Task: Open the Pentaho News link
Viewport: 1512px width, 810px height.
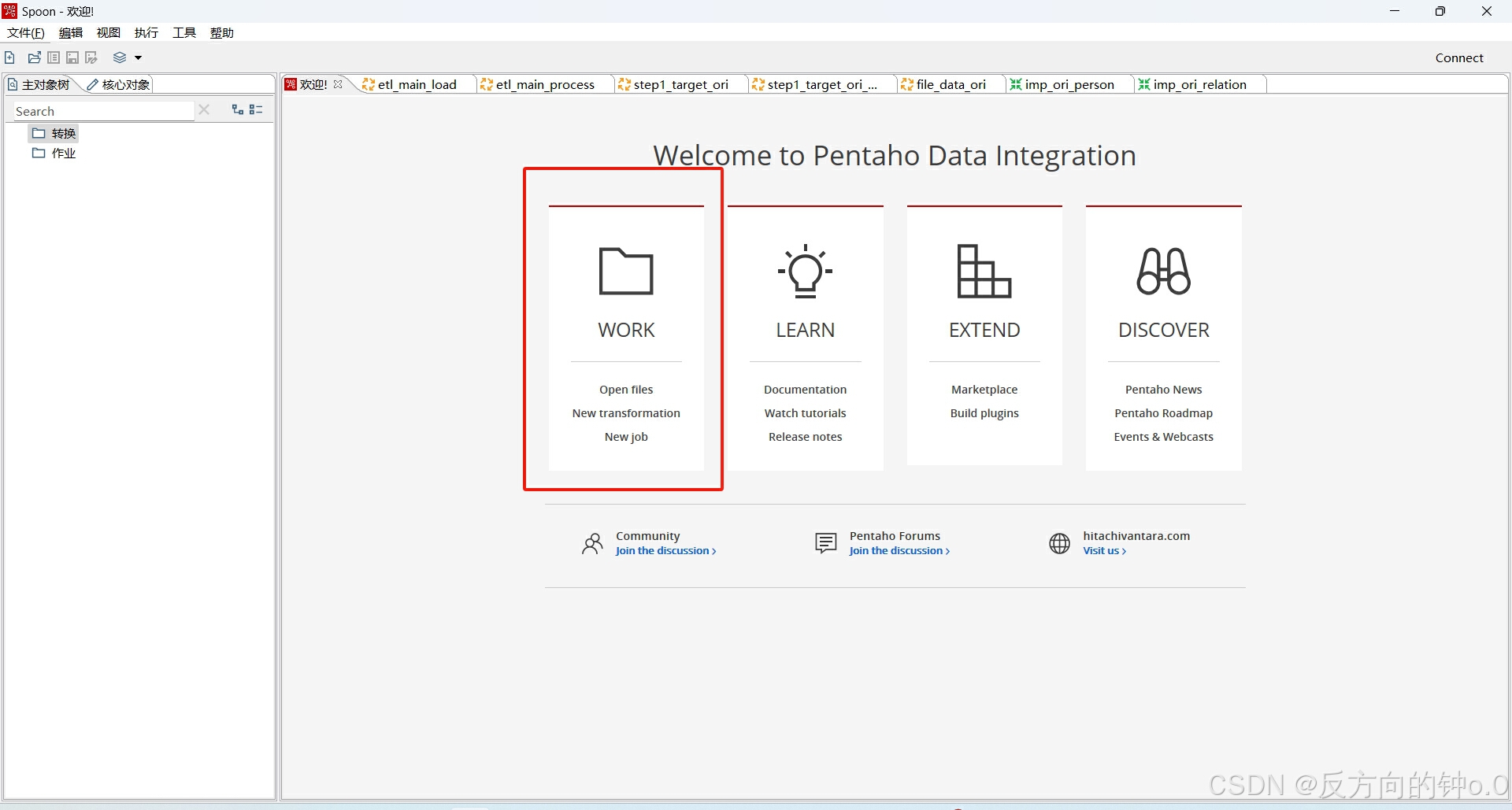Action: coord(1164,390)
